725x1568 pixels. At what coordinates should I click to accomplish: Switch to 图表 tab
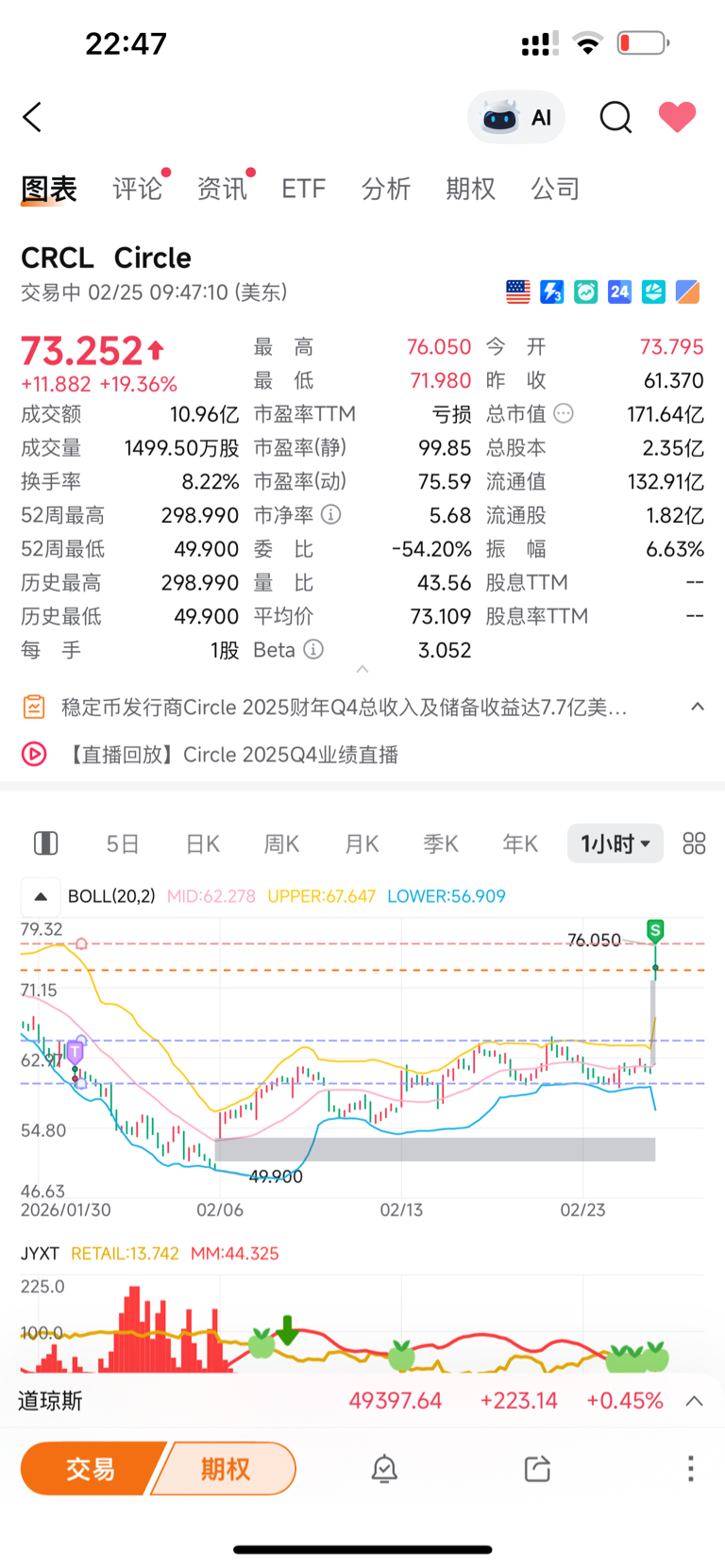[49, 189]
